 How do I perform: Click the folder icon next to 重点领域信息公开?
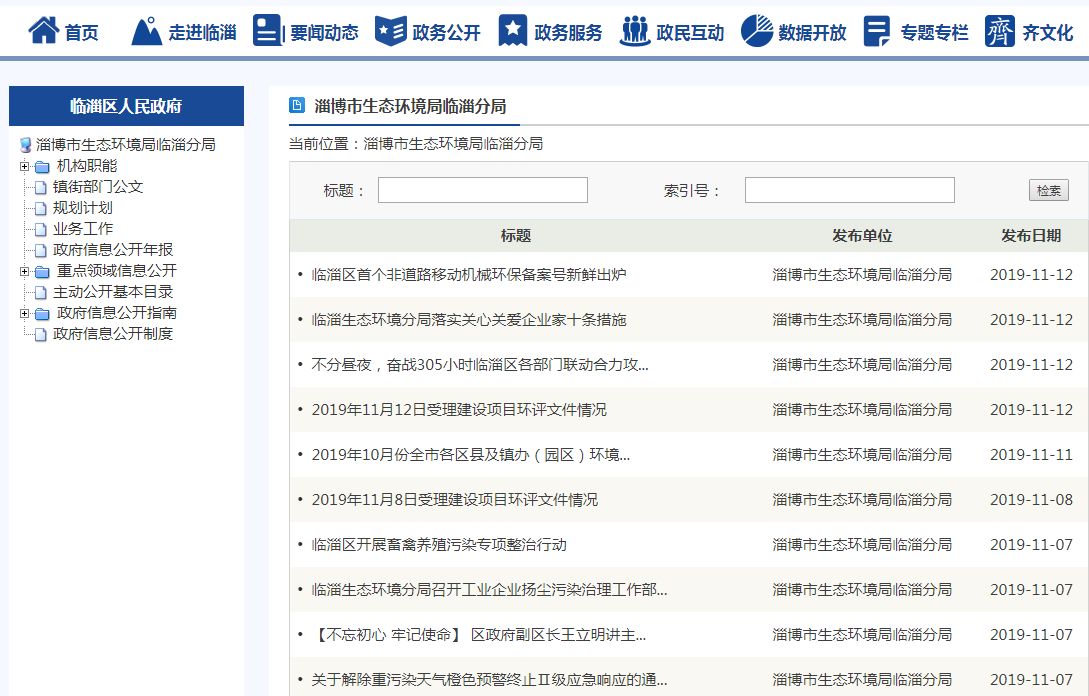(x=42, y=272)
